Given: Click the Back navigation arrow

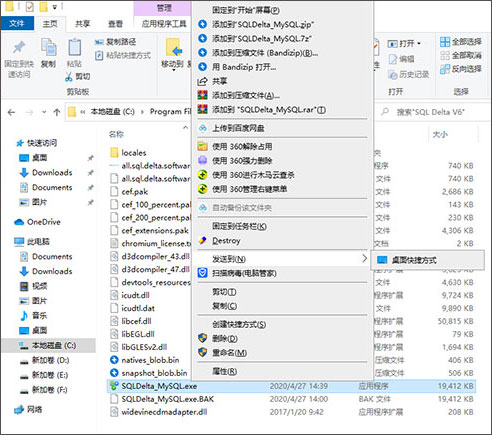Looking at the screenshot, I should (12, 112).
